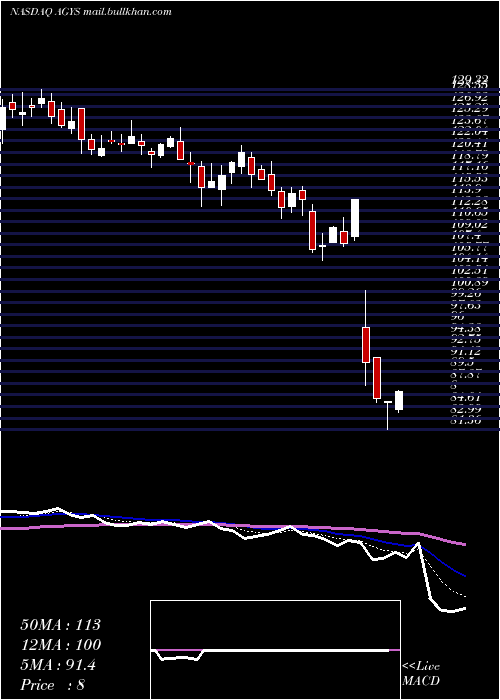
Task: Click the <<Live MACD label
Action: (x=421, y=674)
